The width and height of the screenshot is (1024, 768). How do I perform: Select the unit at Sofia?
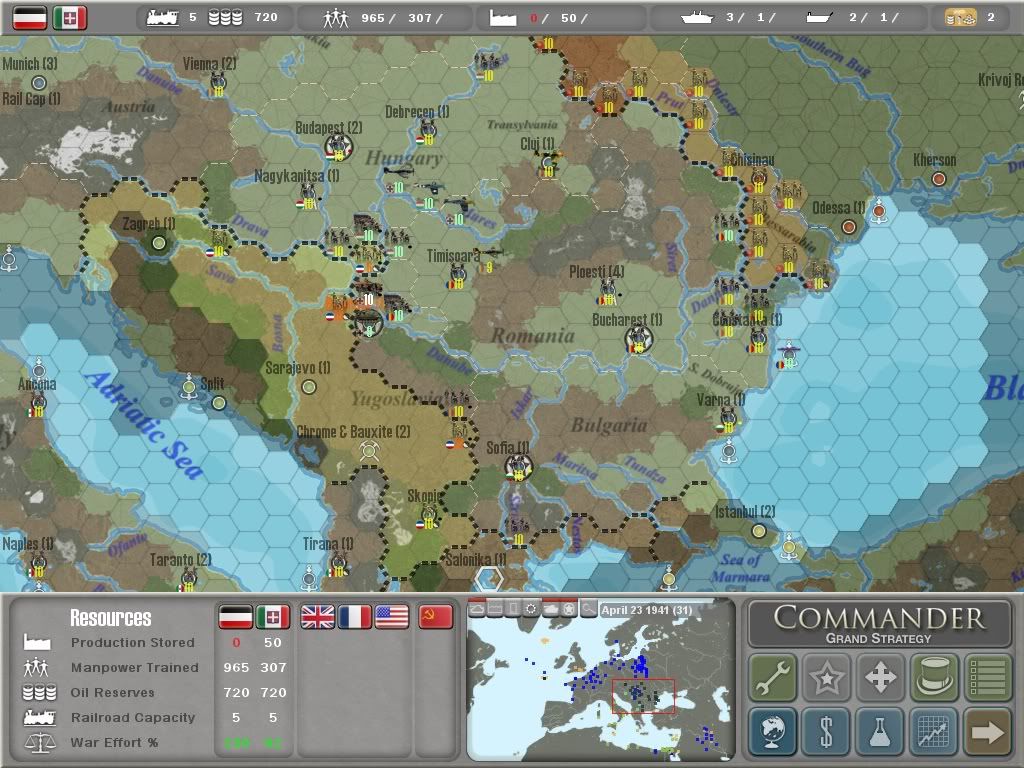(x=519, y=468)
